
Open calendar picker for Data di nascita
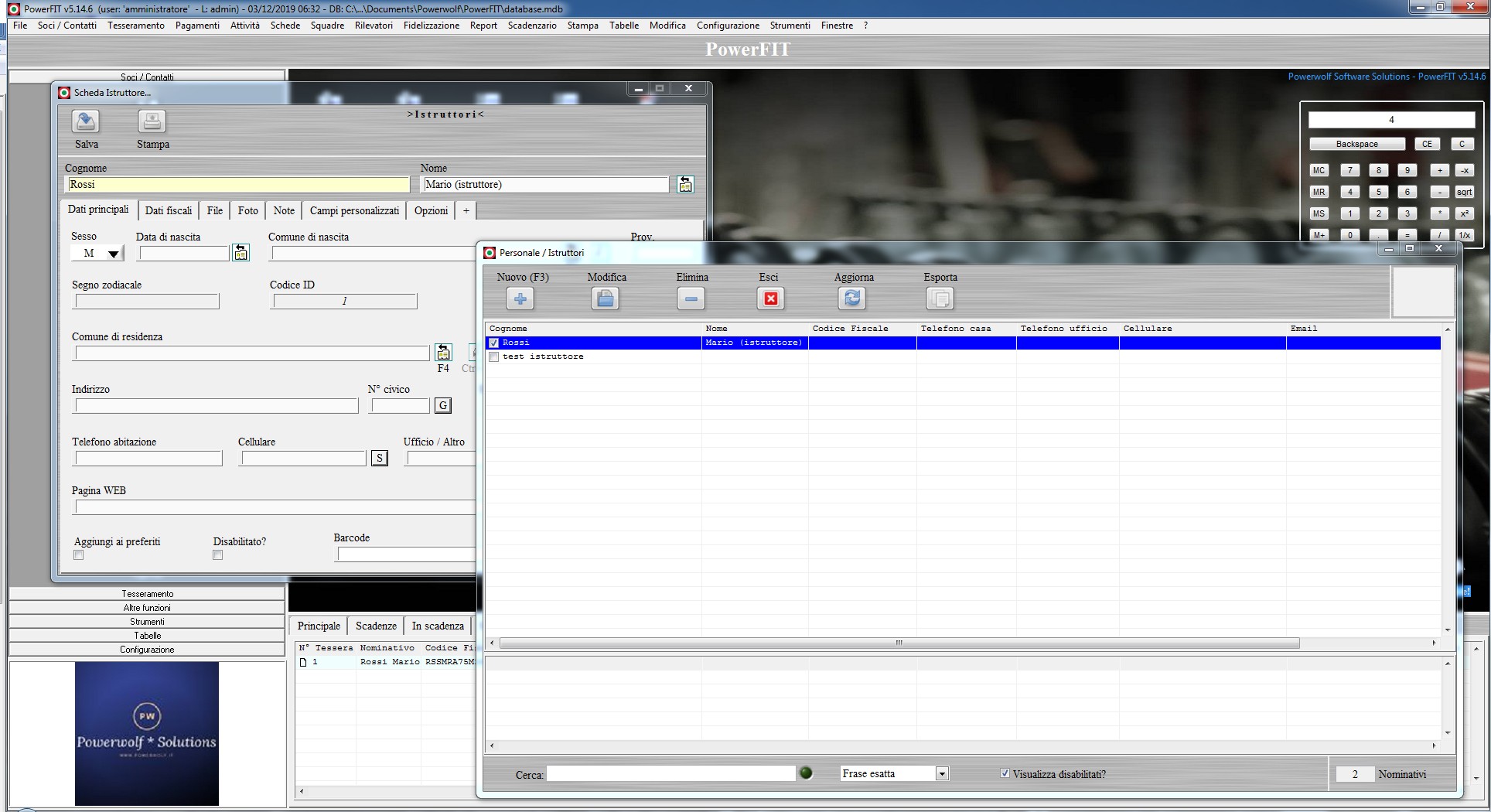pyautogui.click(x=241, y=253)
